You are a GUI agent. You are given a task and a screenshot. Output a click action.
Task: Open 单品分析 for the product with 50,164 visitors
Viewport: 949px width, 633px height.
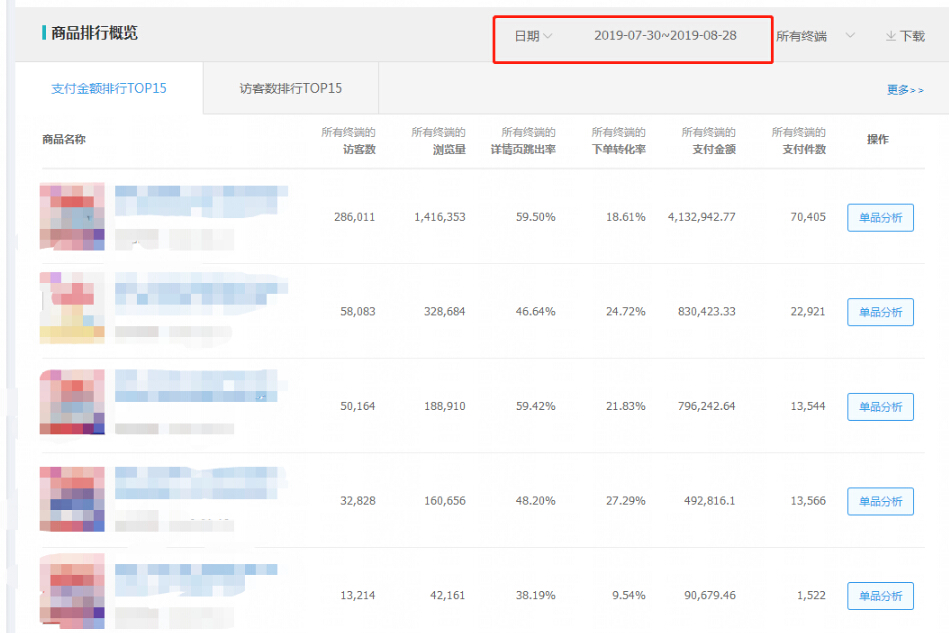880,407
